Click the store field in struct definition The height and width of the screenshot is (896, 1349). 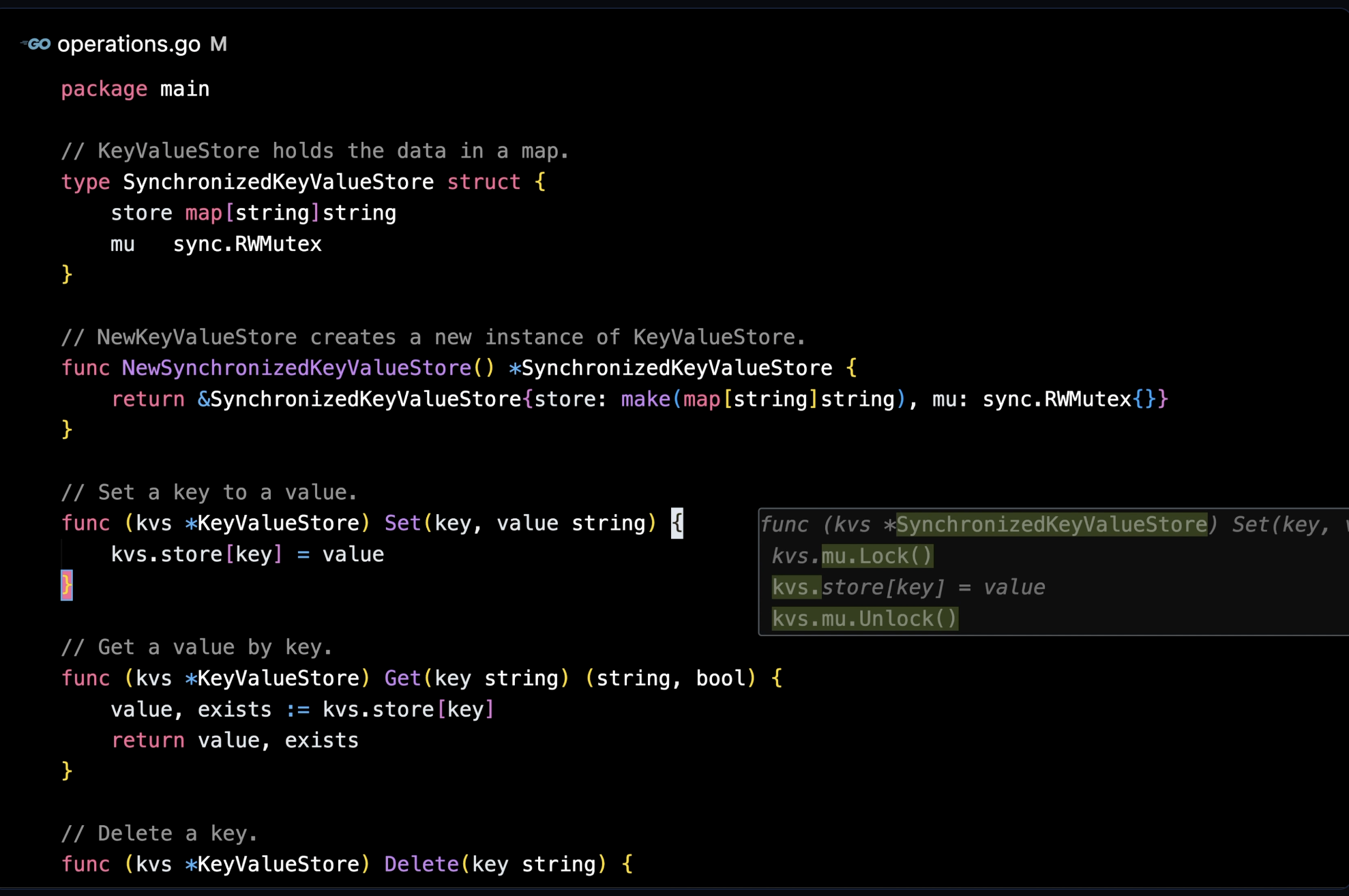141,213
